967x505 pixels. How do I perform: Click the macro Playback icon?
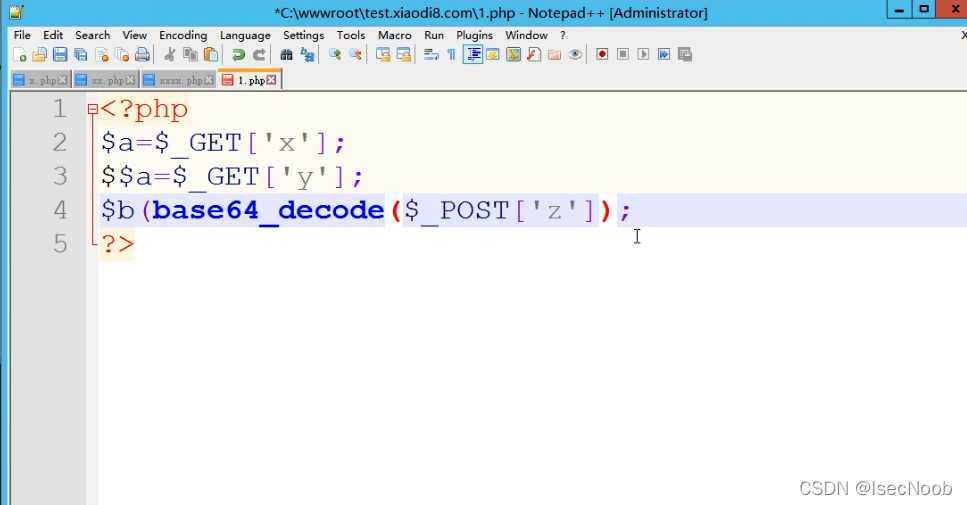click(x=643, y=55)
